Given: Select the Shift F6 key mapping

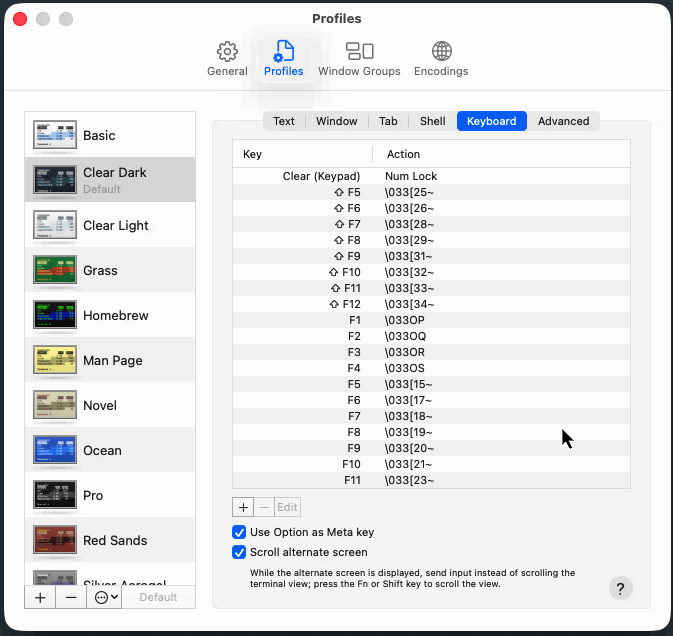Looking at the screenshot, I should [431, 208].
